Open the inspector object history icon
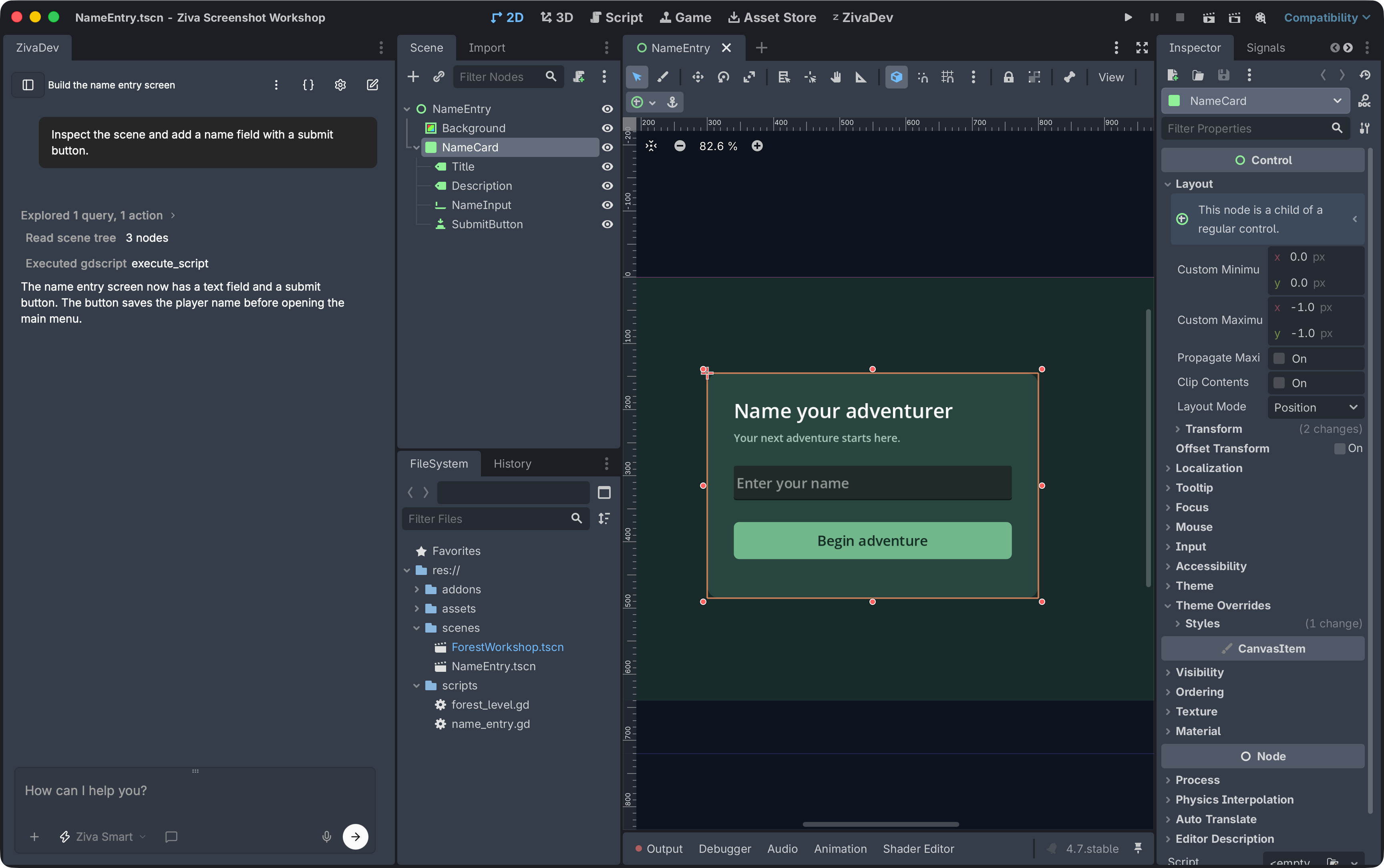This screenshot has height=868, width=1384. [x=1364, y=74]
